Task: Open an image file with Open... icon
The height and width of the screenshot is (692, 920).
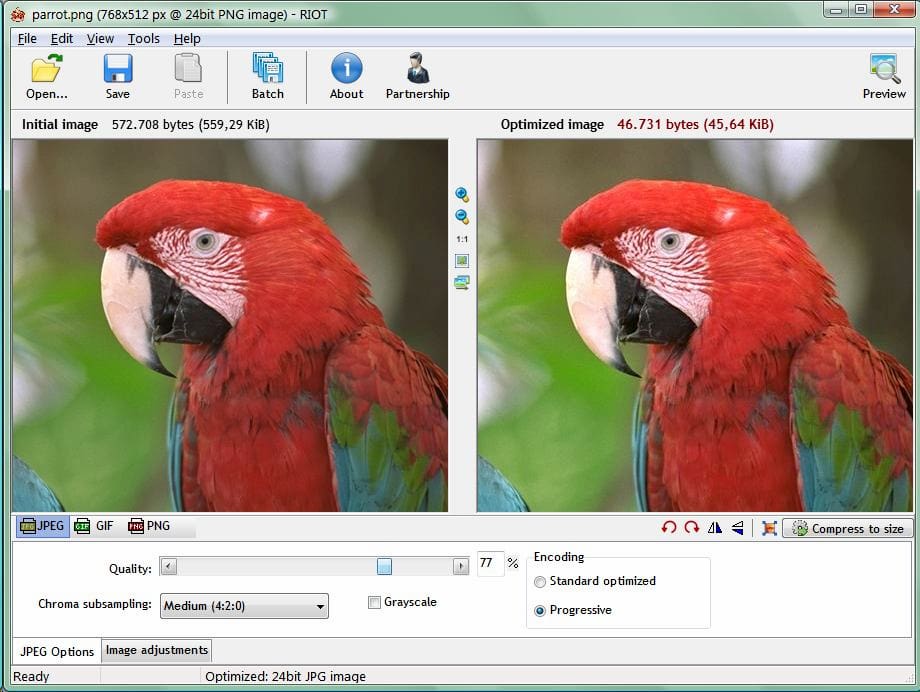Action: tap(46, 76)
